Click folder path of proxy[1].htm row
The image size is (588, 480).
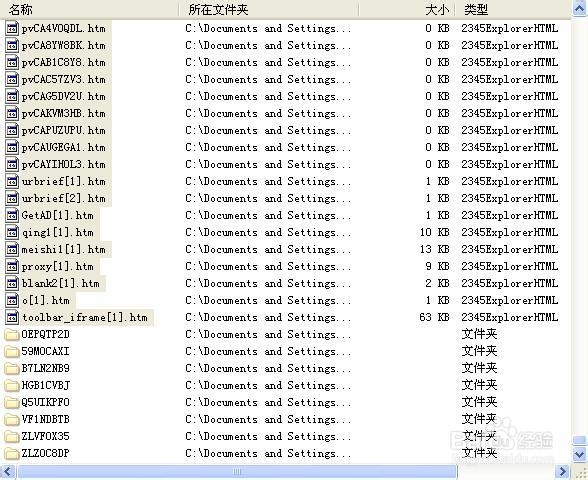coord(268,266)
